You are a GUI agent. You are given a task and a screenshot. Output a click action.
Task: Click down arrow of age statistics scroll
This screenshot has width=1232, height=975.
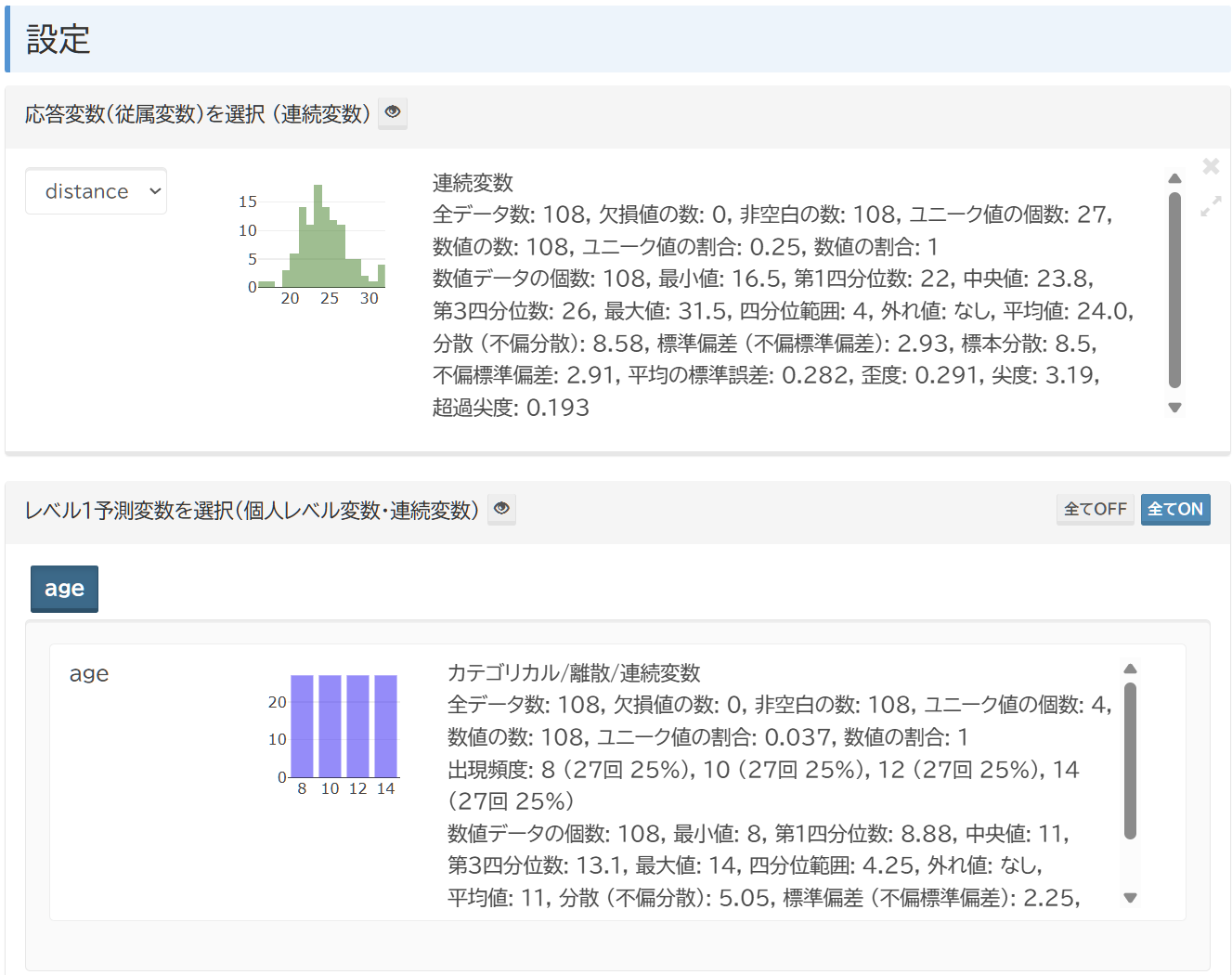[1130, 898]
